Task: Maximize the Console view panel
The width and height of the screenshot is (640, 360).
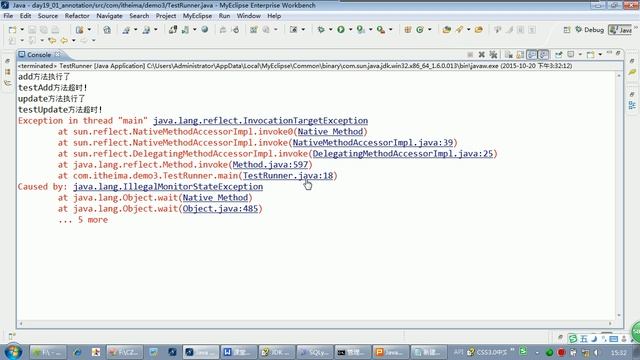Action: click(618, 53)
